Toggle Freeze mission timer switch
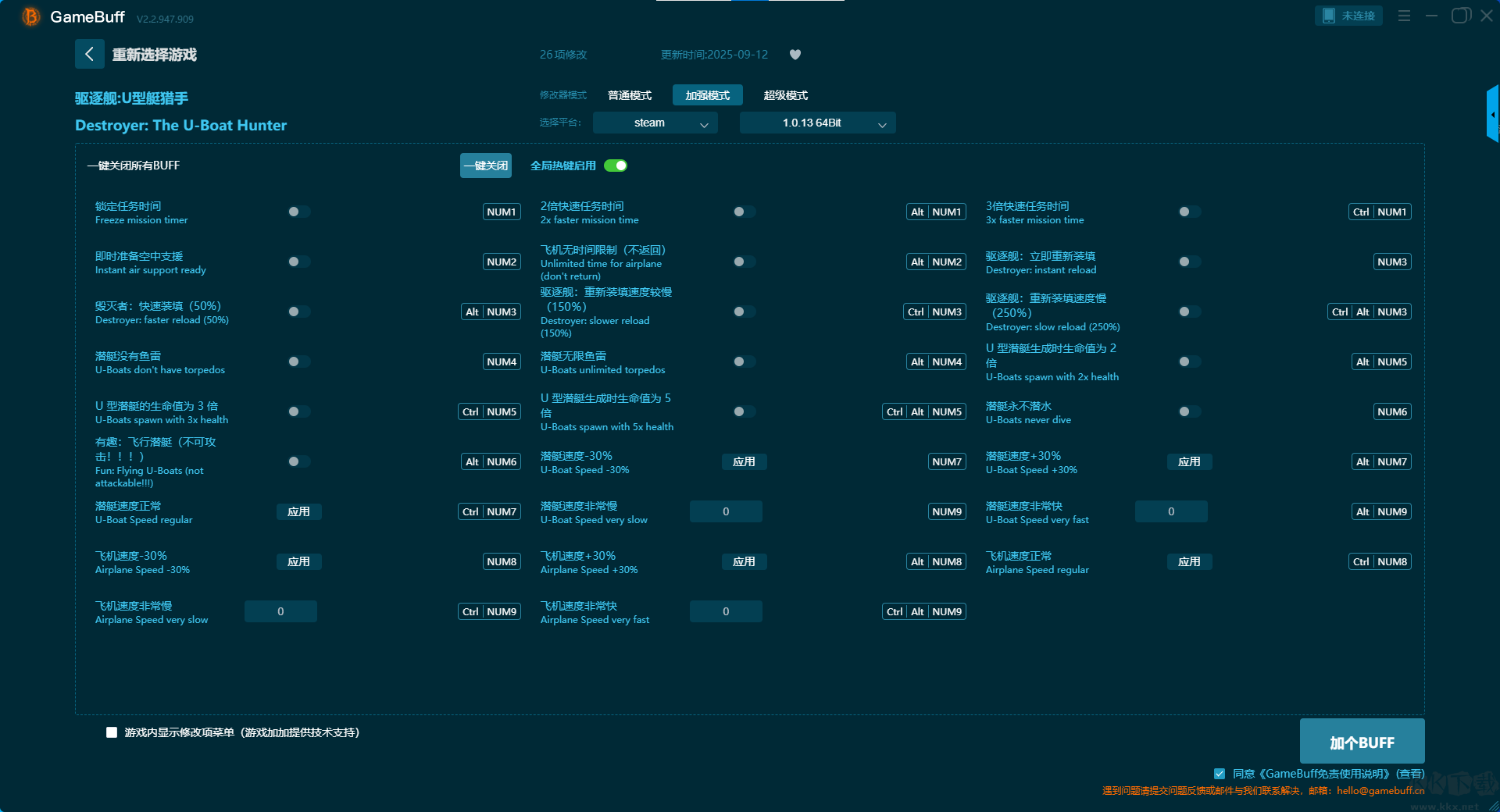The image size is (1500, 812). click(x=299, y=212)
